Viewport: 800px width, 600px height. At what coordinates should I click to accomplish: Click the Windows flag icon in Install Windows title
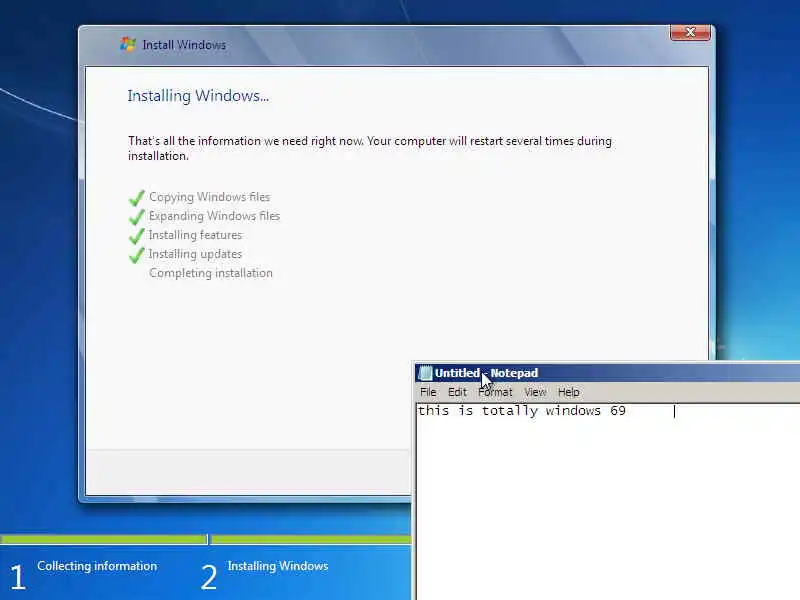pyautogui.click(x=128, y=44)
